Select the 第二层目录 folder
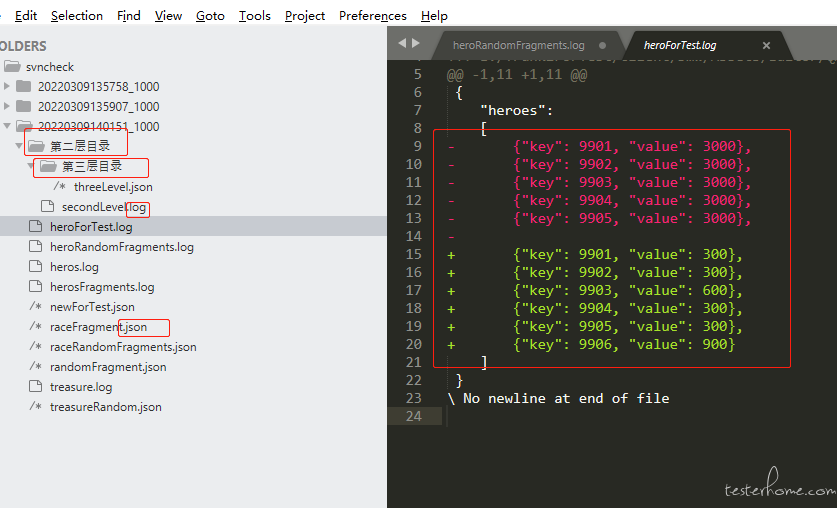The image size is (837, 508). (80, 146)
